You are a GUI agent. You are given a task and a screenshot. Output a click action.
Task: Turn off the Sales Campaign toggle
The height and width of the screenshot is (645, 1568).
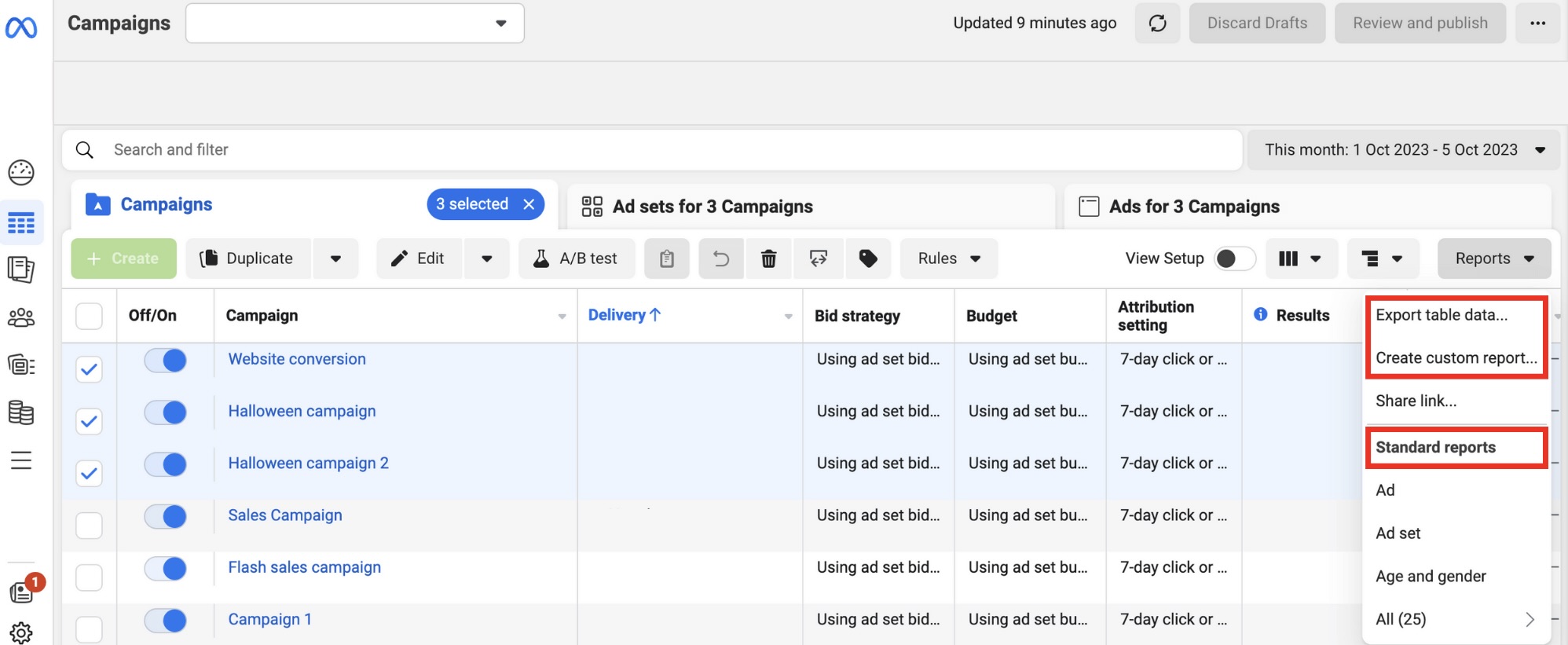click(166, 516)
